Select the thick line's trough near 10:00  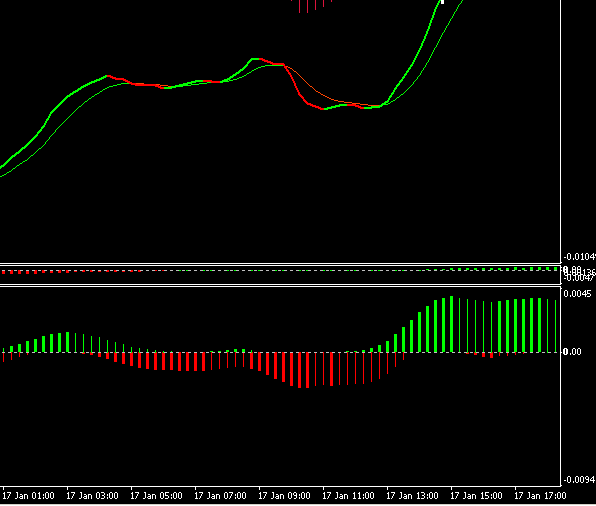[x=323, y=109]
